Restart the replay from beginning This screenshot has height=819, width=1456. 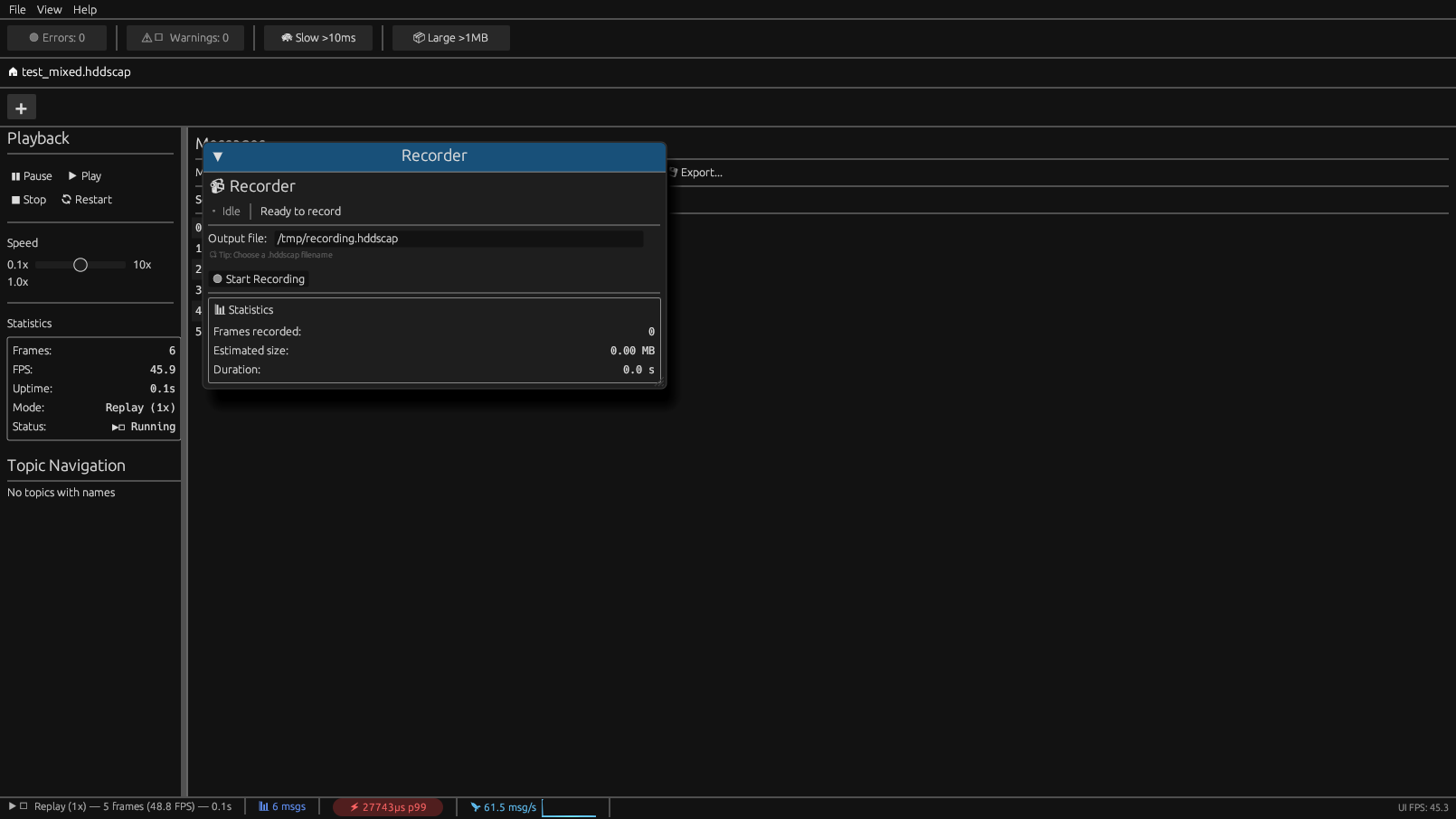87,200
